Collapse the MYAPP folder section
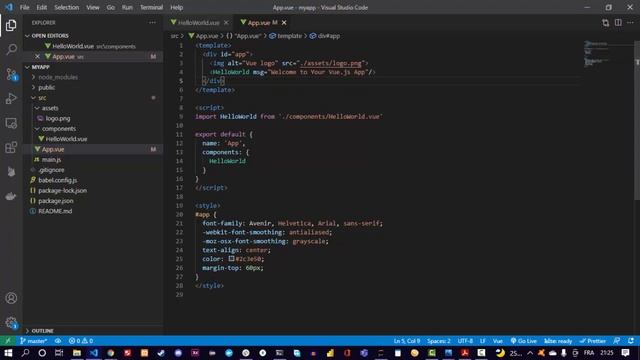Viewport: 640px width, 360px height. (x=40, y=67)
